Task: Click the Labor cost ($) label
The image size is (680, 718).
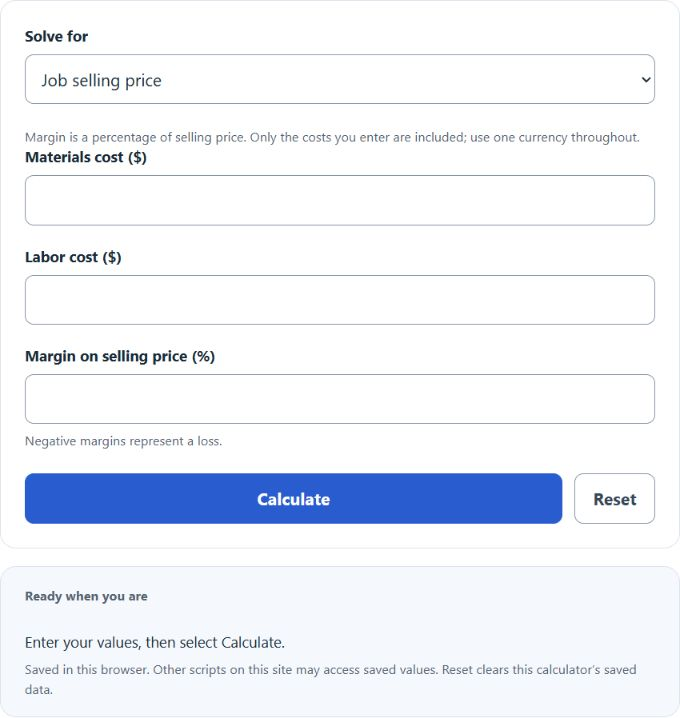Action: tap(73, 257)
